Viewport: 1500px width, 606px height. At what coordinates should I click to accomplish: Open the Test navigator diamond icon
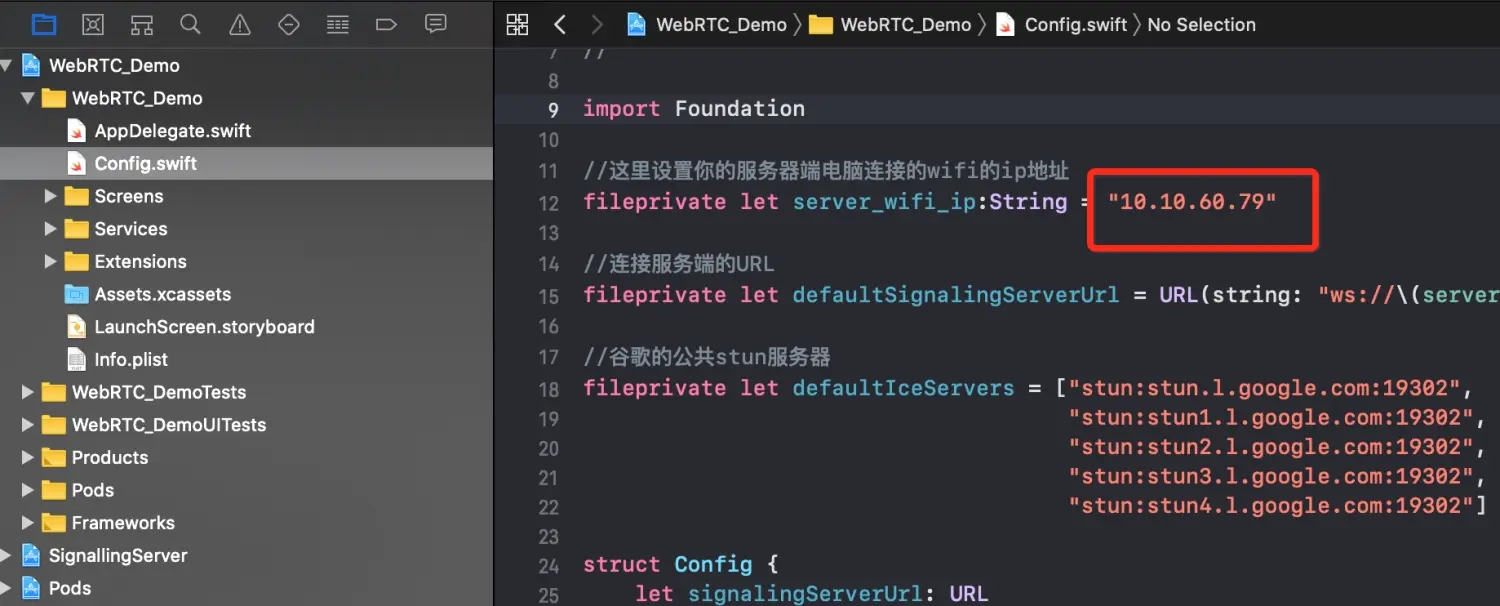[289, 24]
